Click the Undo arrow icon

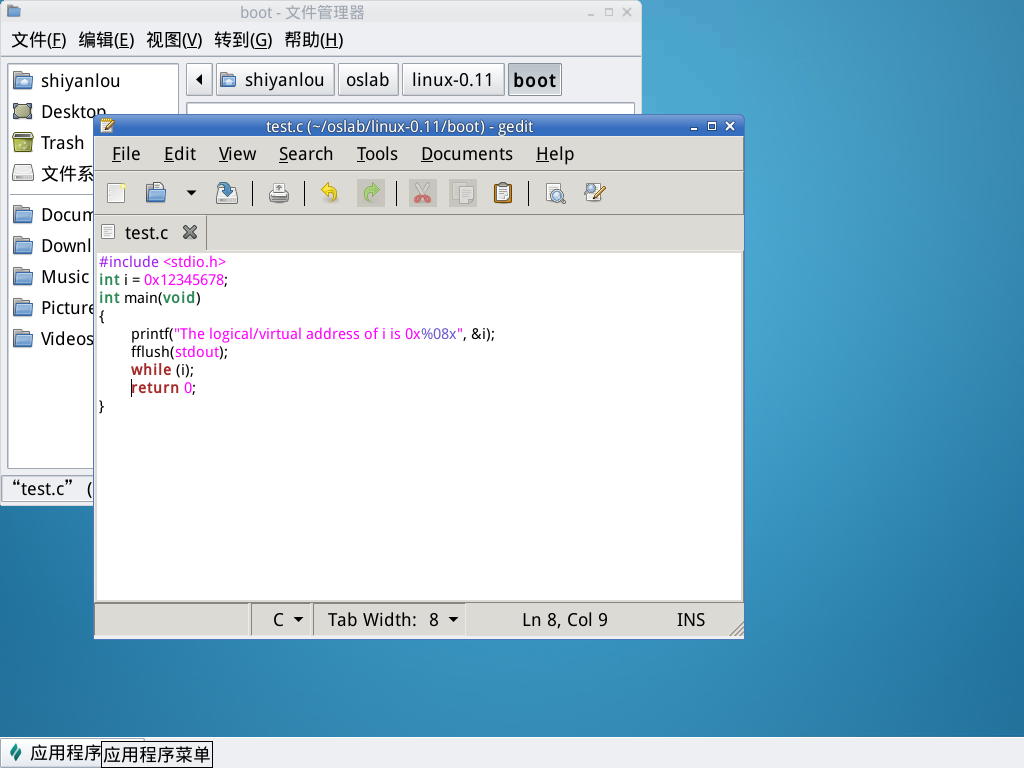click(x=329, y=193)
